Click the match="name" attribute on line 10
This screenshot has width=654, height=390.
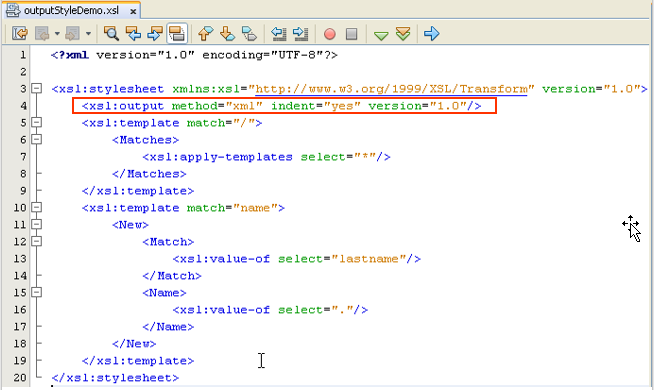point(232,208)
